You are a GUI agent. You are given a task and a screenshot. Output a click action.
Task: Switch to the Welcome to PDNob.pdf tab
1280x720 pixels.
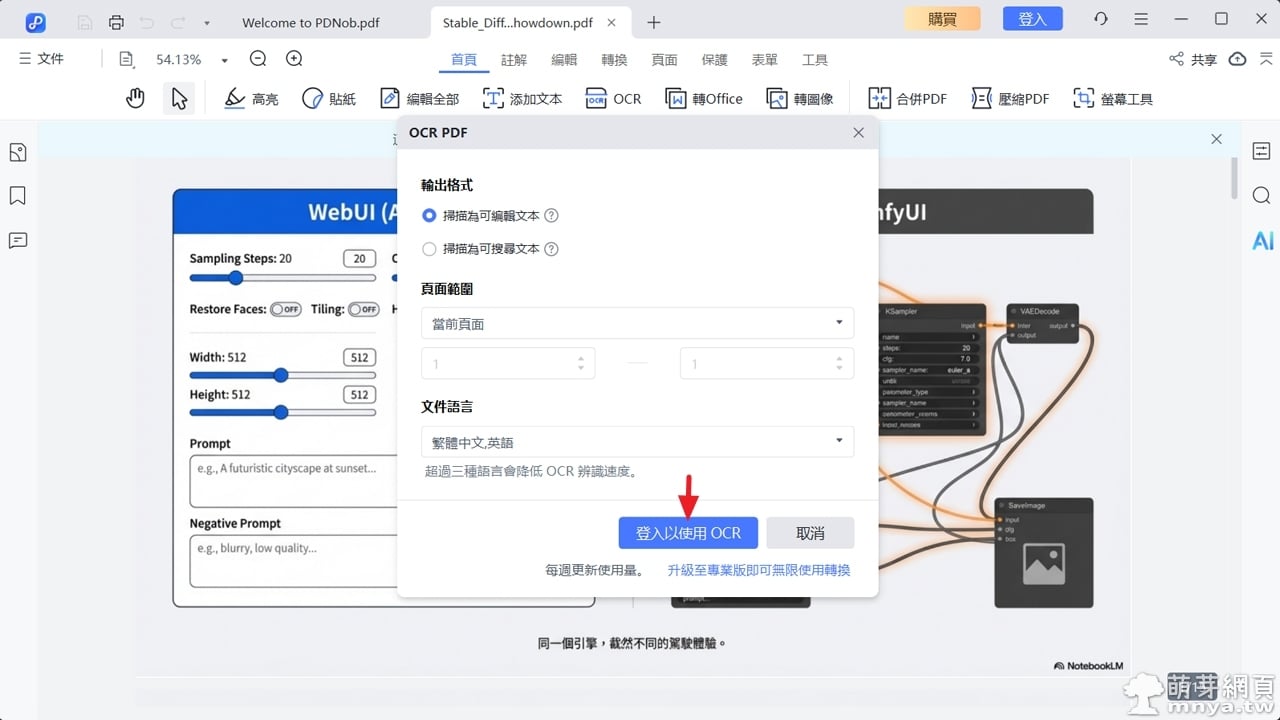[310, 22]
